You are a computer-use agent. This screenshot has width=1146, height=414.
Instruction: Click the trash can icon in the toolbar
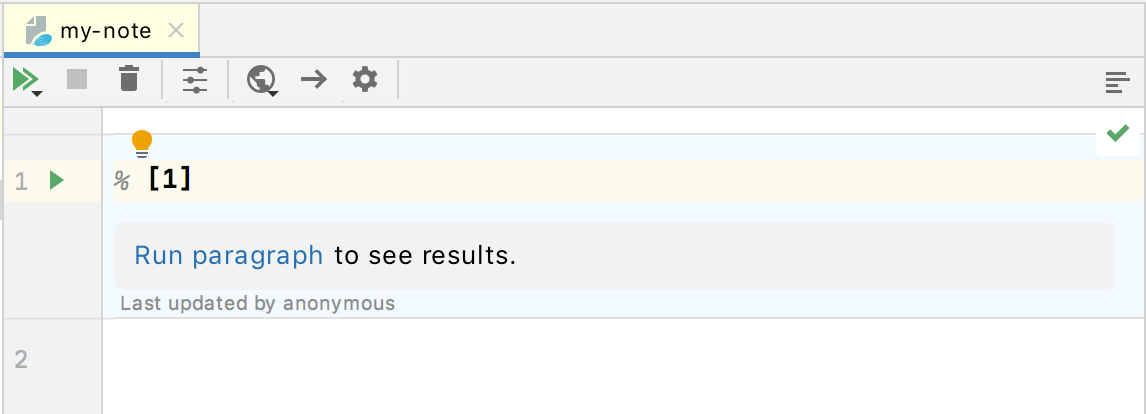click(129, 79)
